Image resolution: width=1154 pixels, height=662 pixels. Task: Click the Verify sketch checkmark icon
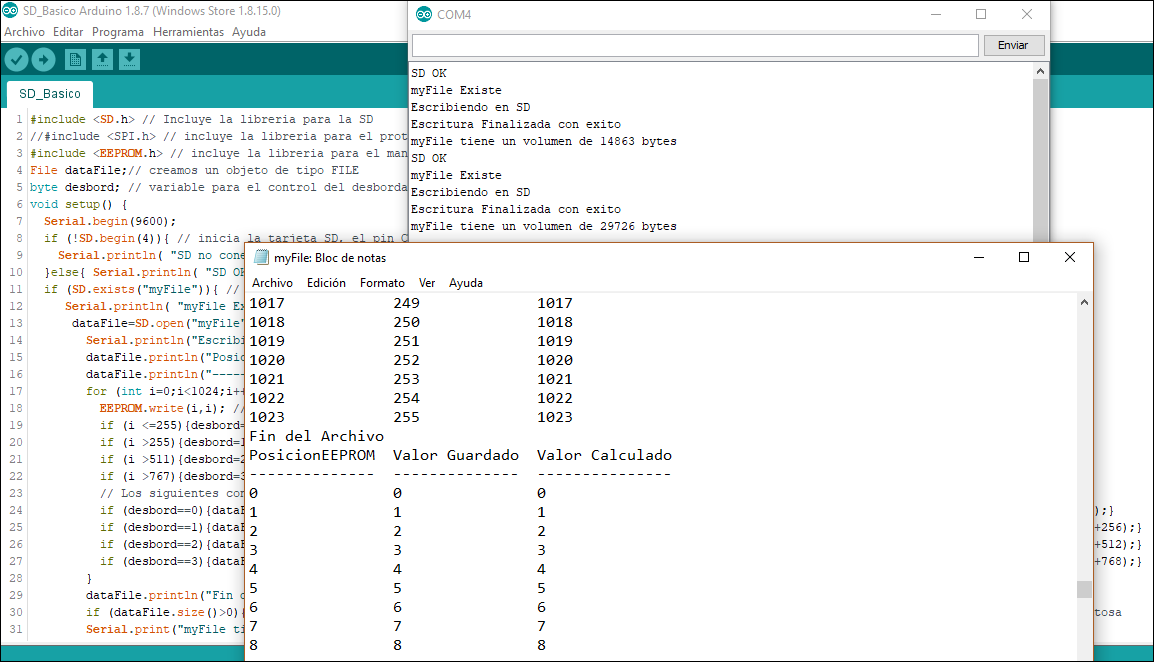pos(16,60)
